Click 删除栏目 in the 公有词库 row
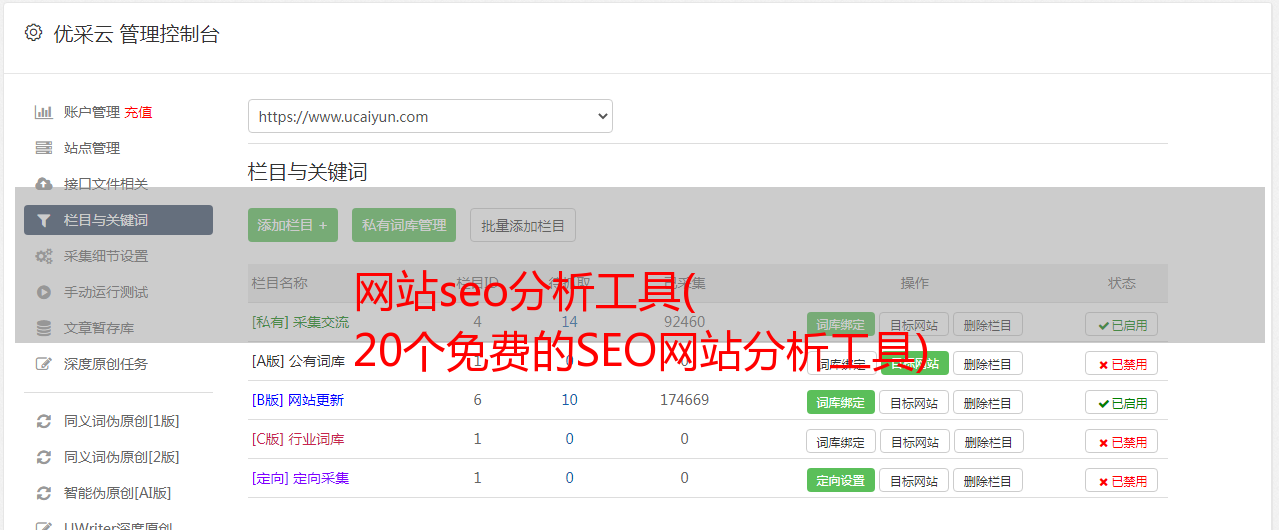Screen dimensions: 1279x530 pos(988,363)
